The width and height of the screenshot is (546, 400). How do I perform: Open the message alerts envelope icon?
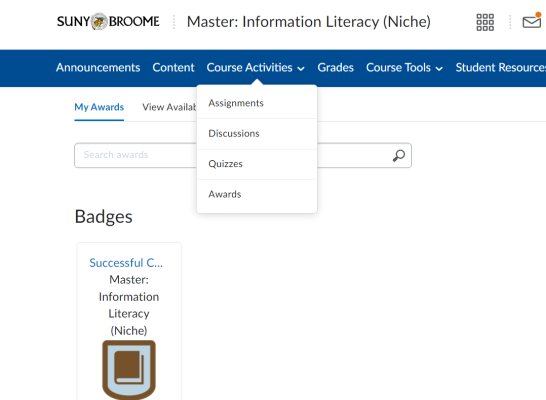[x=532, y=22]
